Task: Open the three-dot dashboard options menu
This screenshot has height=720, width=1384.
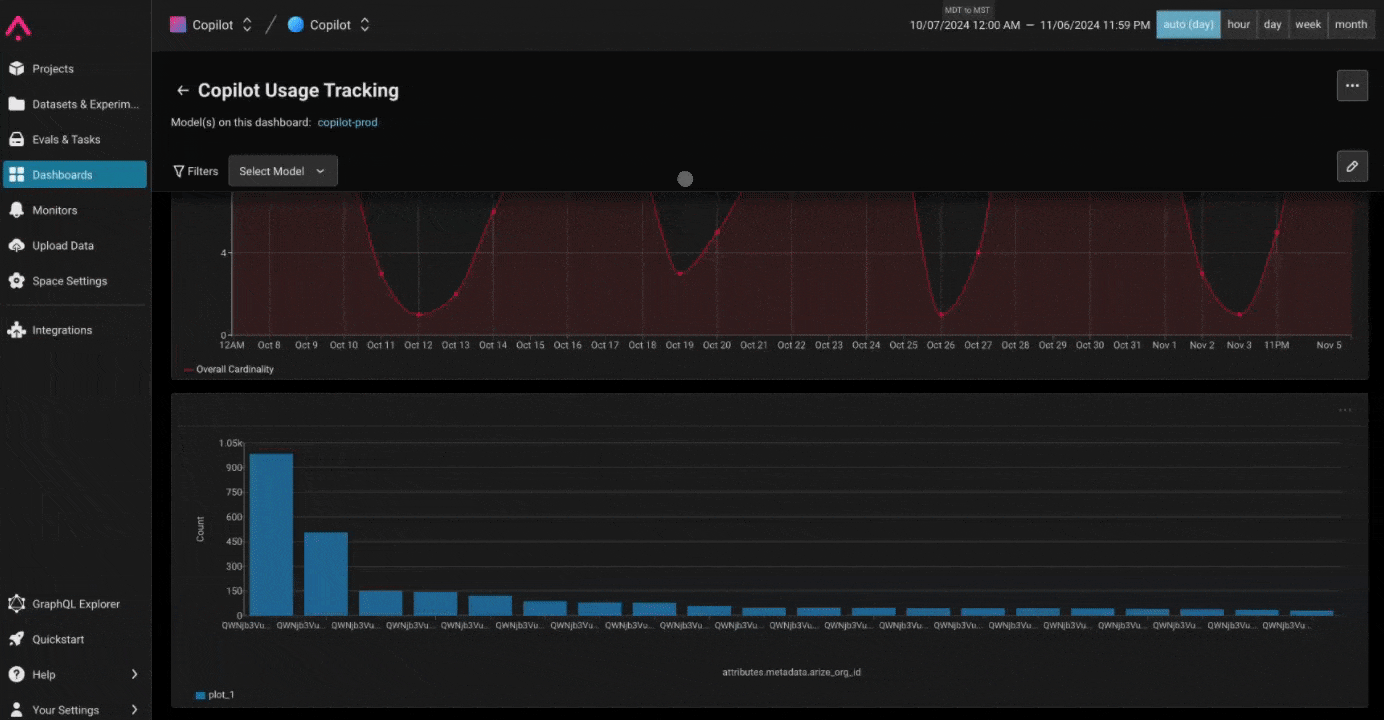Action: click(x=1352, y=85)
